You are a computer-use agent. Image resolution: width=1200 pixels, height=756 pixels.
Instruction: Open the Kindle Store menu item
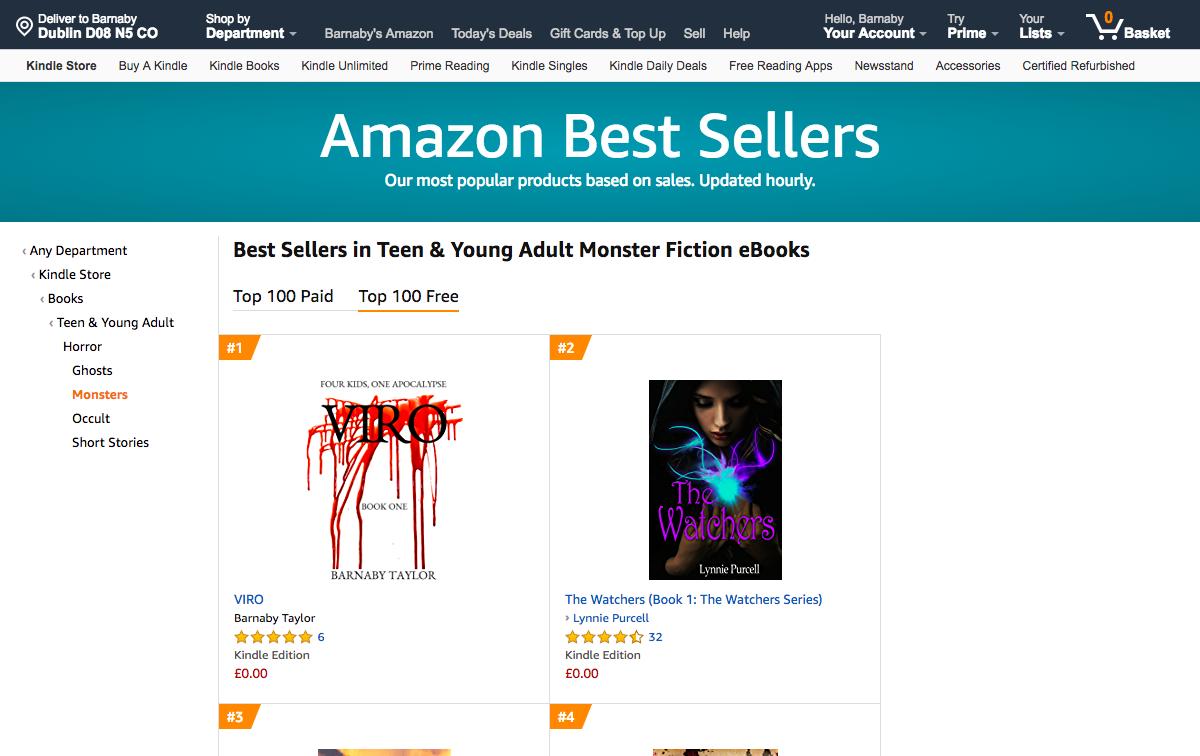tap(60, 66)
